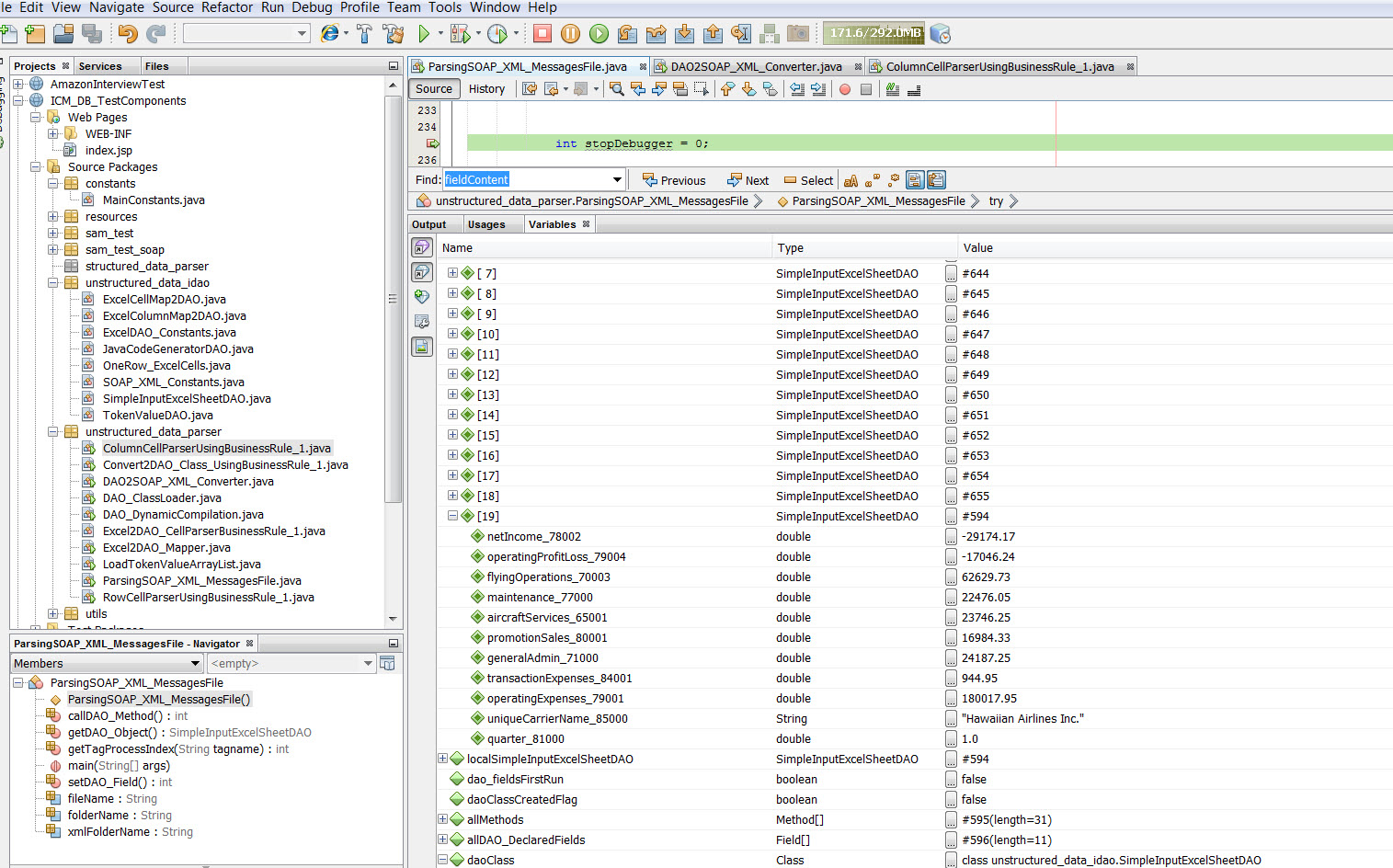Screen dimensions: 1393x868
Task: Open the Members dropdown in Navigator
Action: (195, 663)
